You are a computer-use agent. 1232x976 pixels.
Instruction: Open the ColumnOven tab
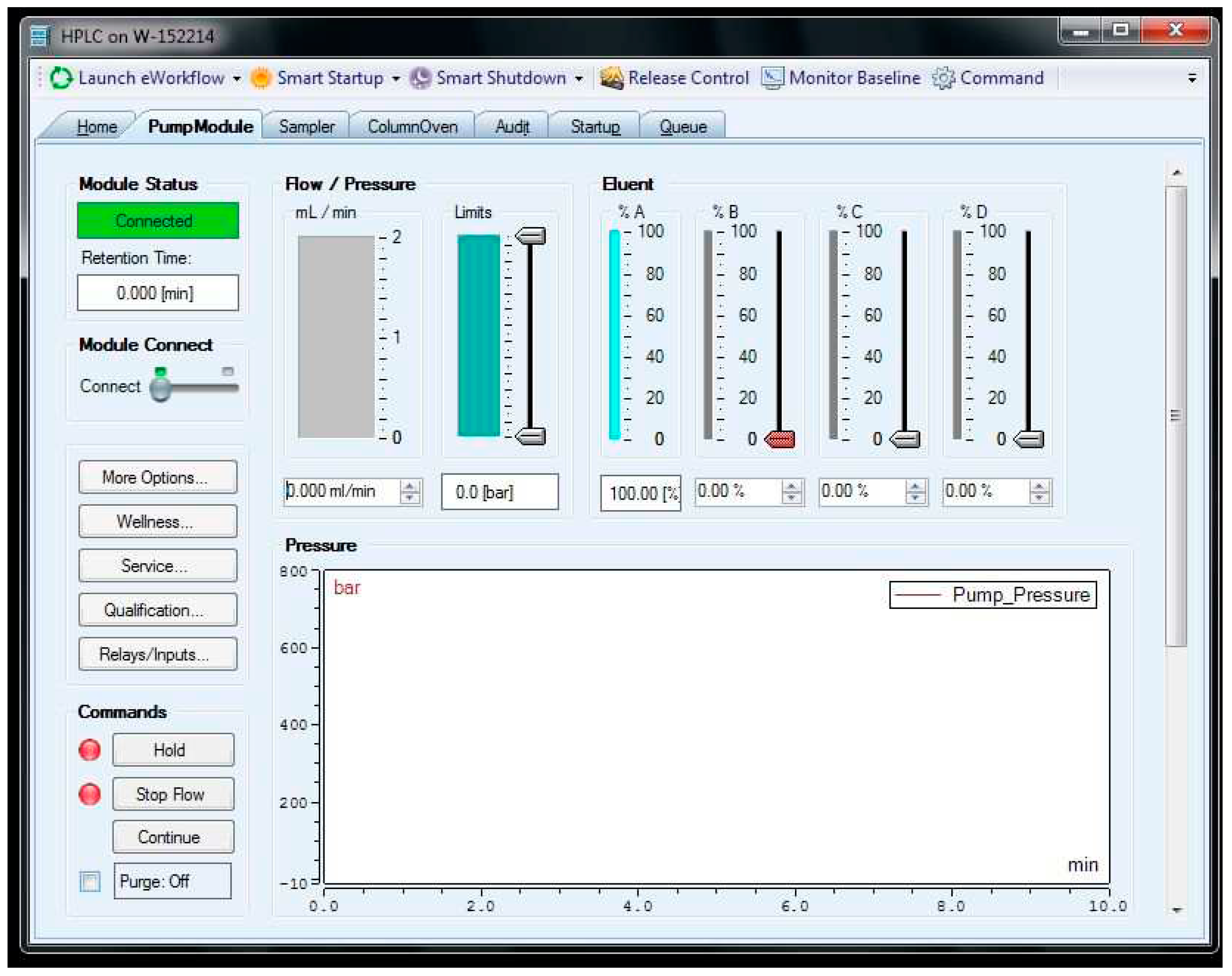point(413,126)
